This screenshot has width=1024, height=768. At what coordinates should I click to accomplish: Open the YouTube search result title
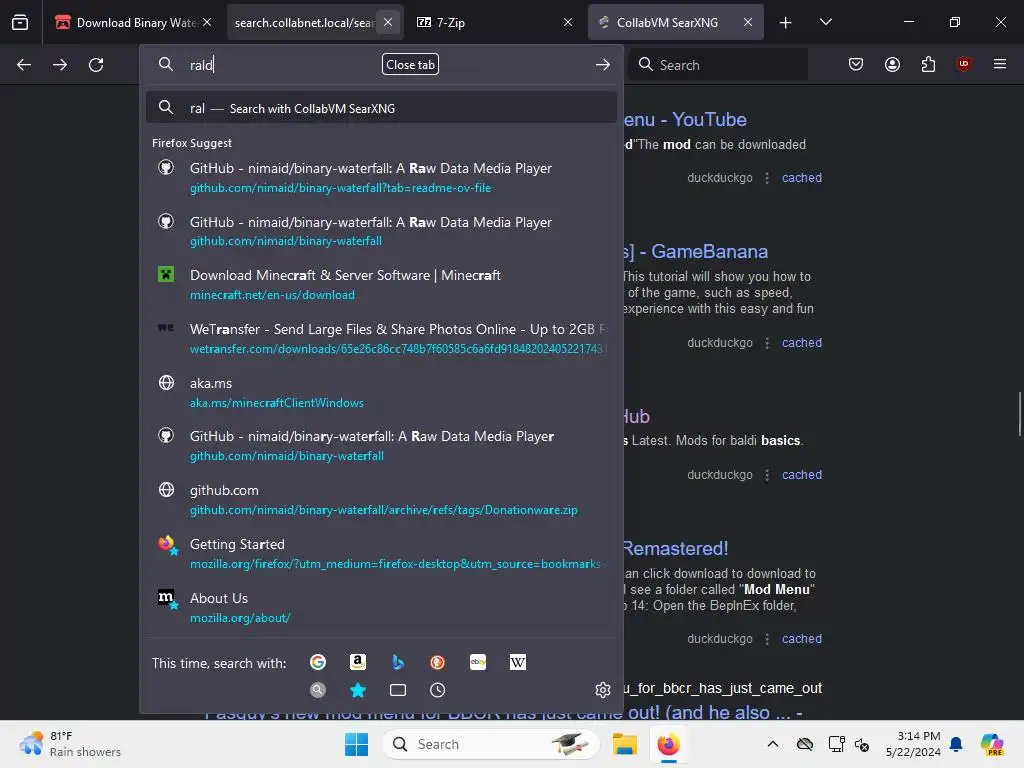[685, 119]
